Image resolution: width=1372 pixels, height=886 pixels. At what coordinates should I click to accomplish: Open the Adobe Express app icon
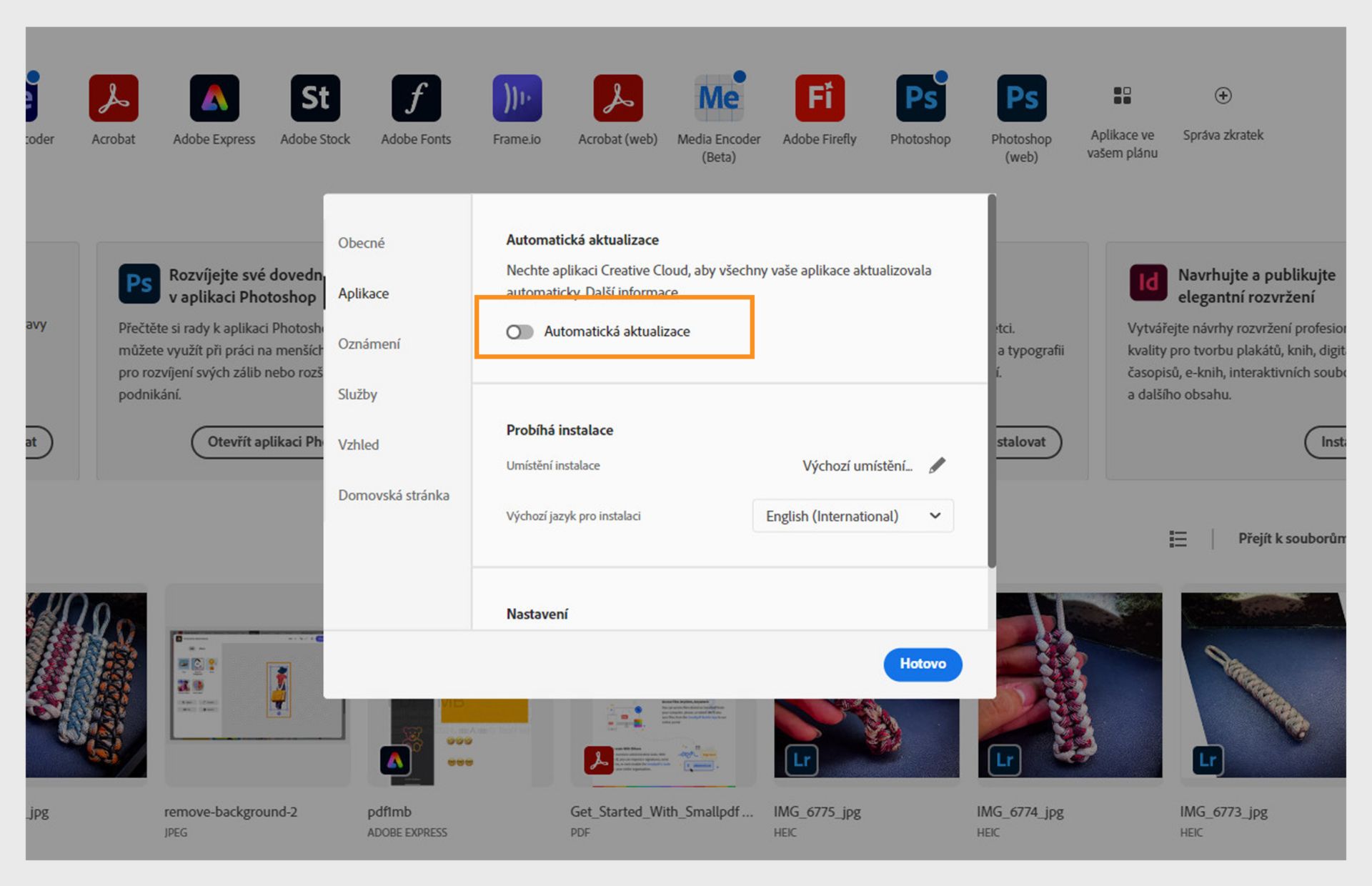pos(214,98)
